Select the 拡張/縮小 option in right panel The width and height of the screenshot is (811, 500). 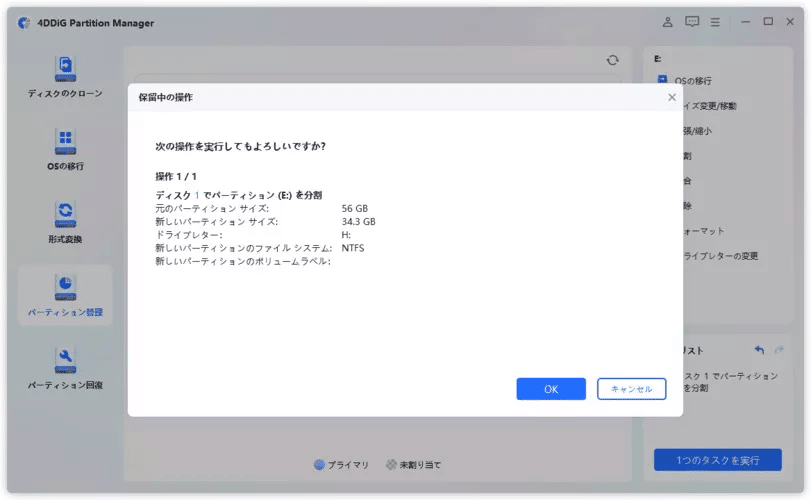(x=697, y=131)
